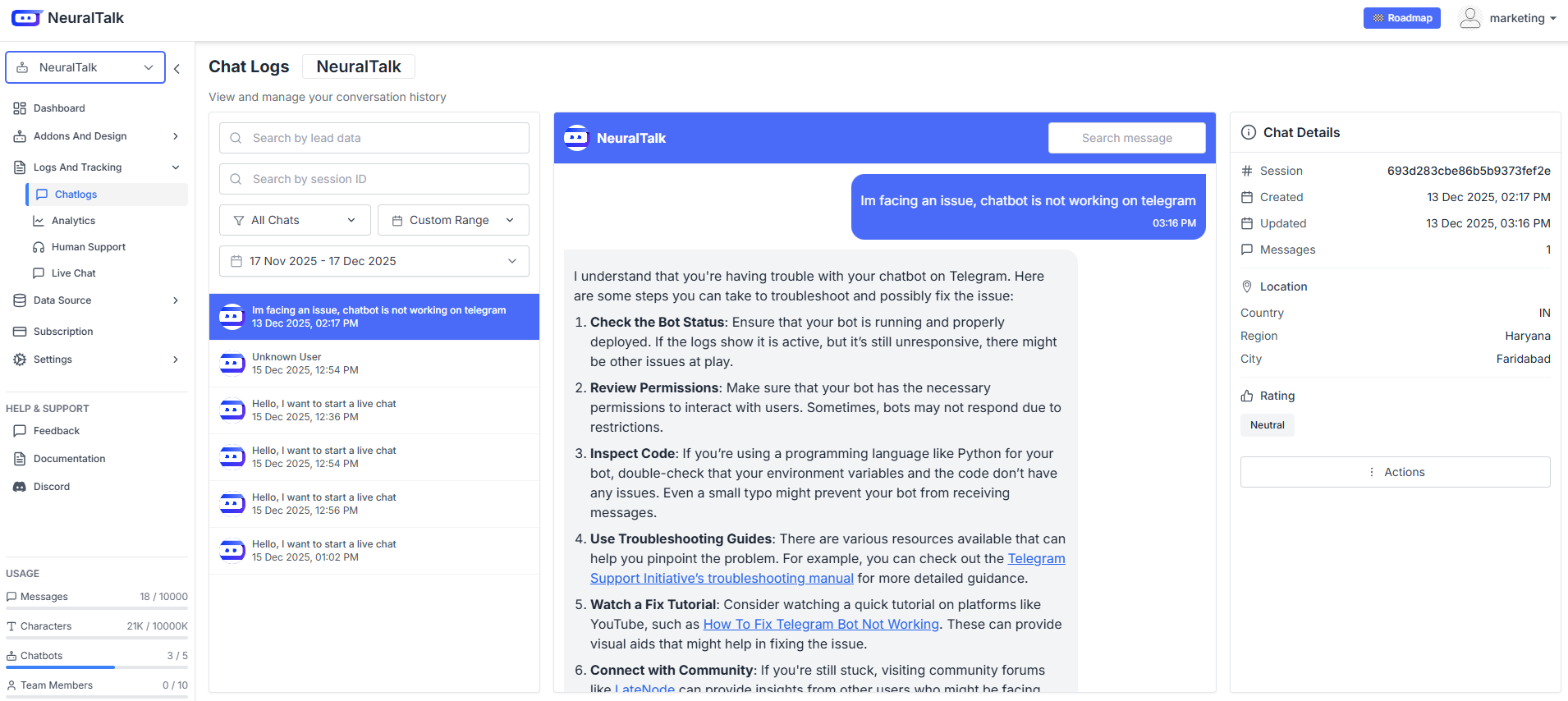Screen dimensions: 1568x701
Task: Open Feedback under Help & Support
Action: (x=56, y=431)
